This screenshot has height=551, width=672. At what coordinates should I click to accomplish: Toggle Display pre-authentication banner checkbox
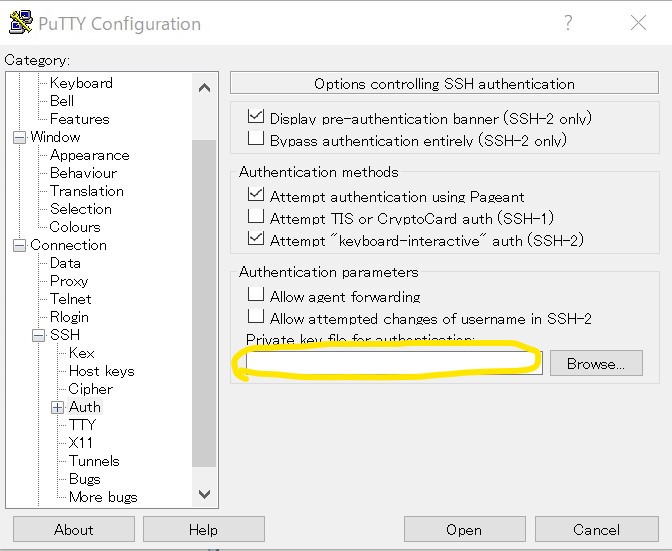click(x=255, y=116)
